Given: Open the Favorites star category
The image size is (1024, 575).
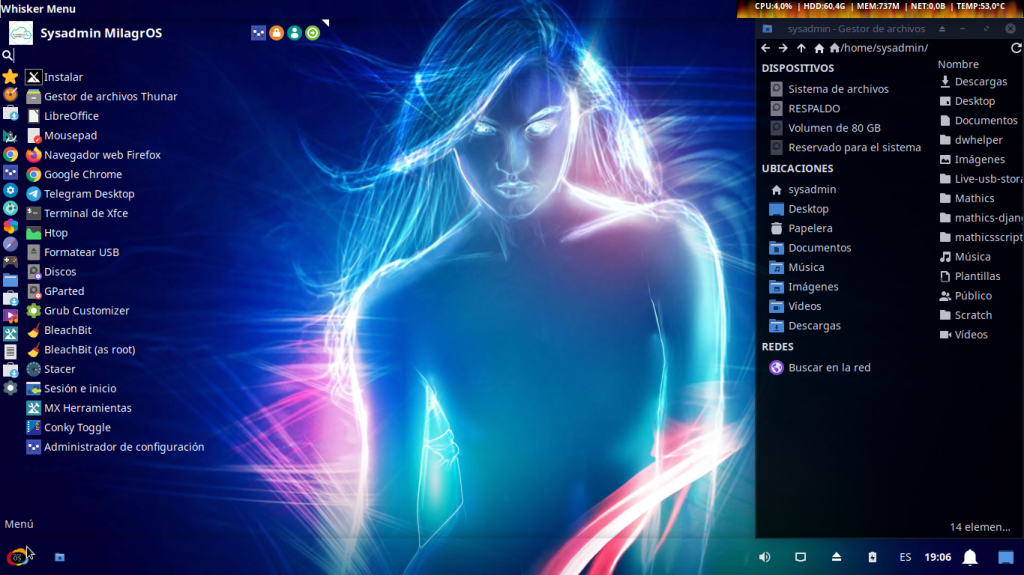Looking at the screenshot, I should (10, 77).
